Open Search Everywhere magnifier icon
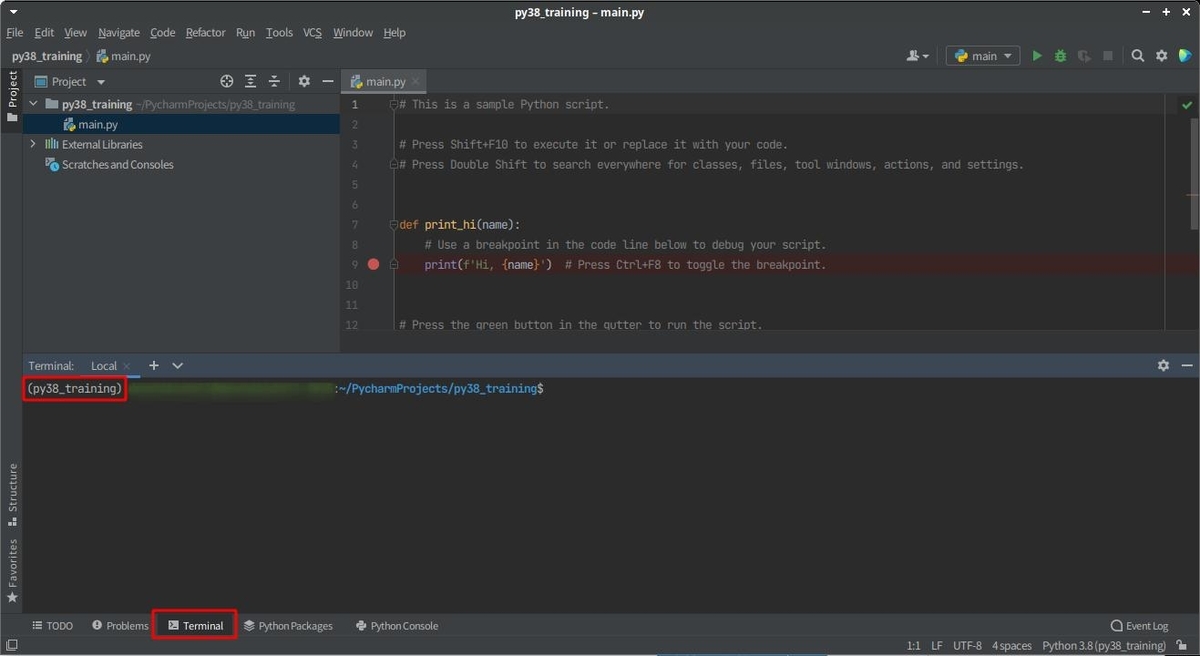Screen dimensions: 1200x656 click(1138, 56)
